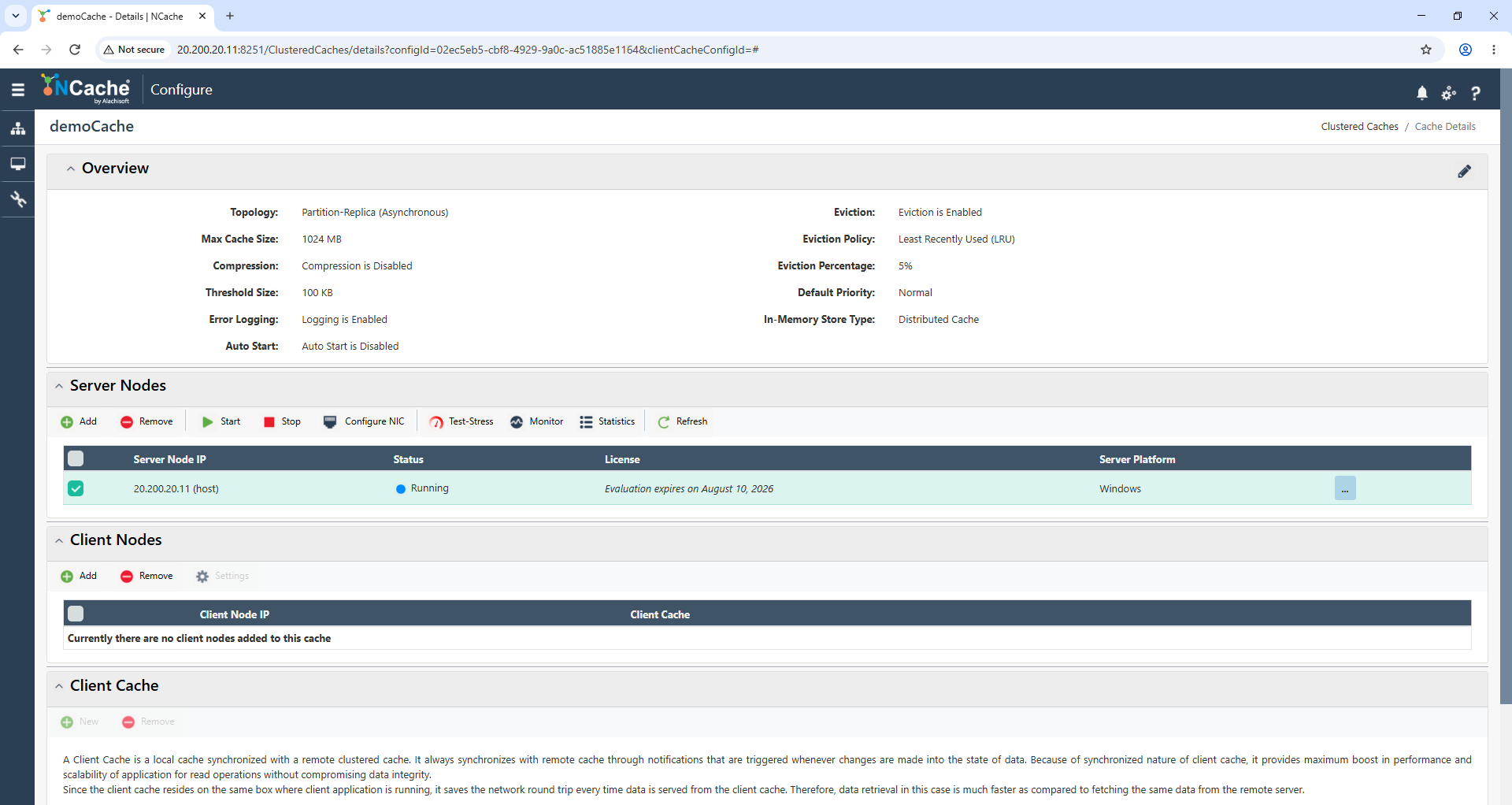Add a server node
The height and width of the screenshot is (805, 1512).
click(x=79, y=421)
